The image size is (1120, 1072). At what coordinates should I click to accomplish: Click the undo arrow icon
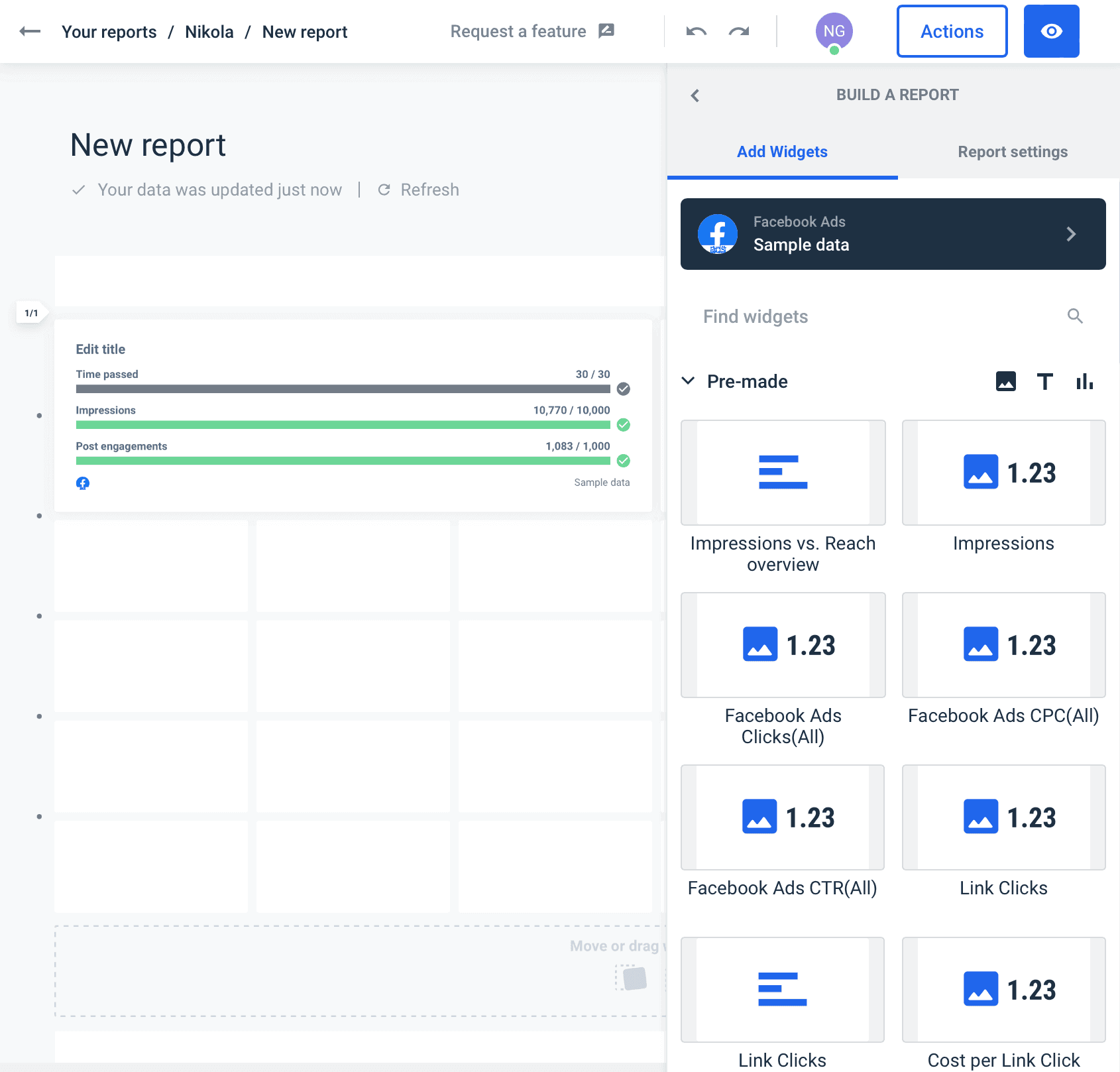[696, 31]
